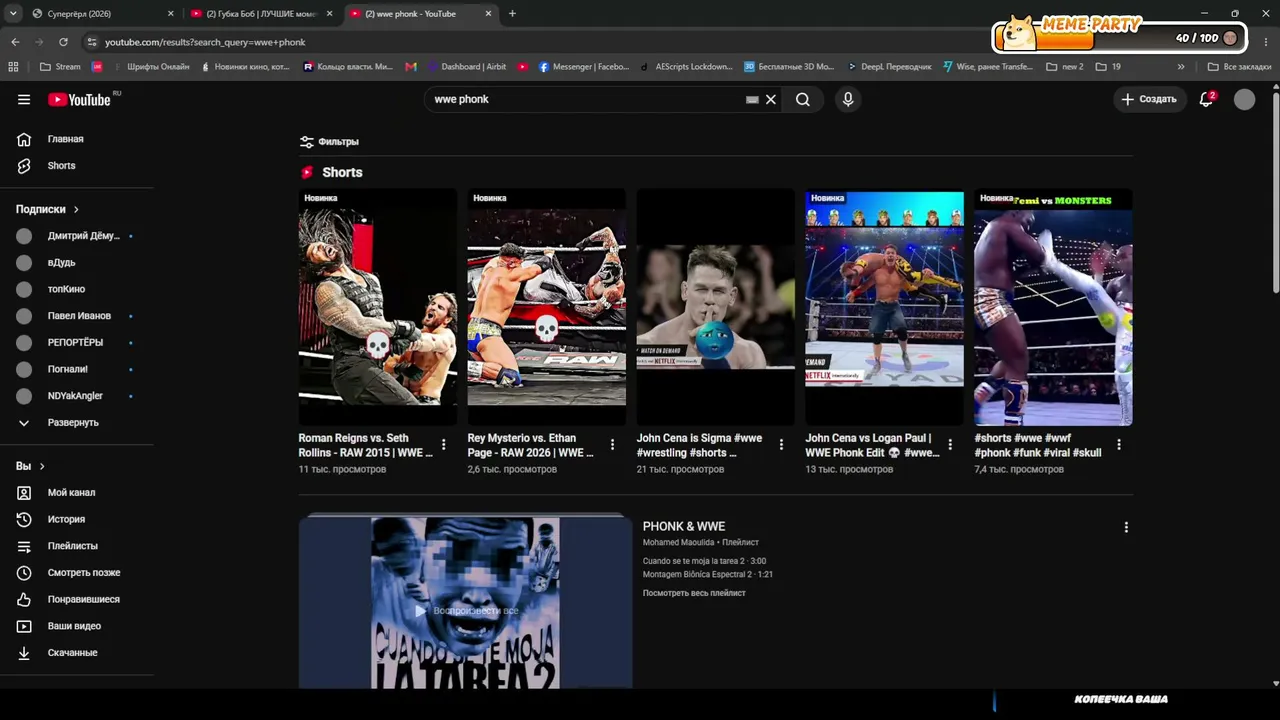The height and width of the screenshot is (720, 1280).
Task: Open the PHONK & WWE playlist title
Action: (x=684, y=527)
